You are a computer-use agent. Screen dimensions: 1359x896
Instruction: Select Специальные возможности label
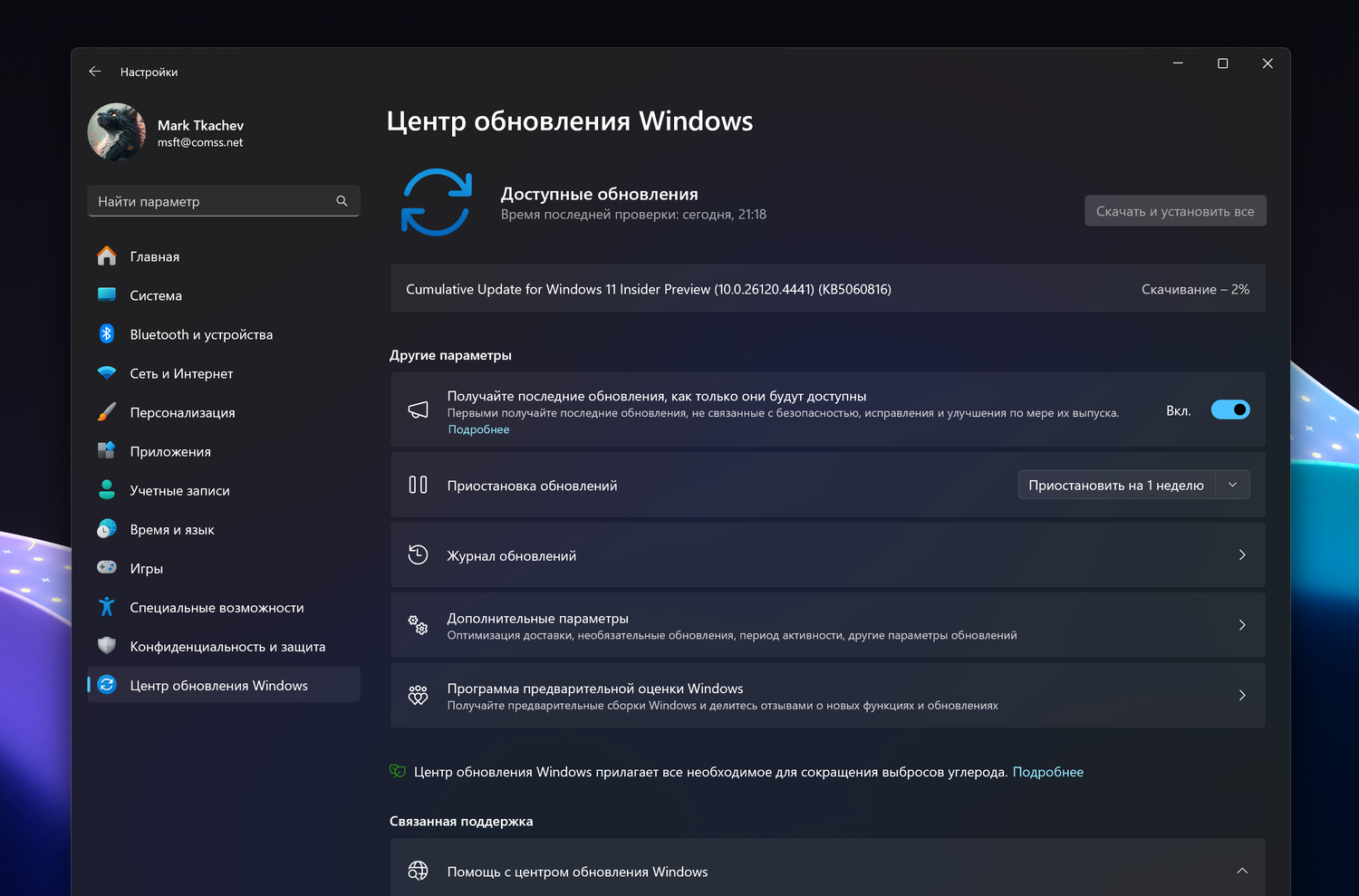pyautogui.click(x=217, y=607)
